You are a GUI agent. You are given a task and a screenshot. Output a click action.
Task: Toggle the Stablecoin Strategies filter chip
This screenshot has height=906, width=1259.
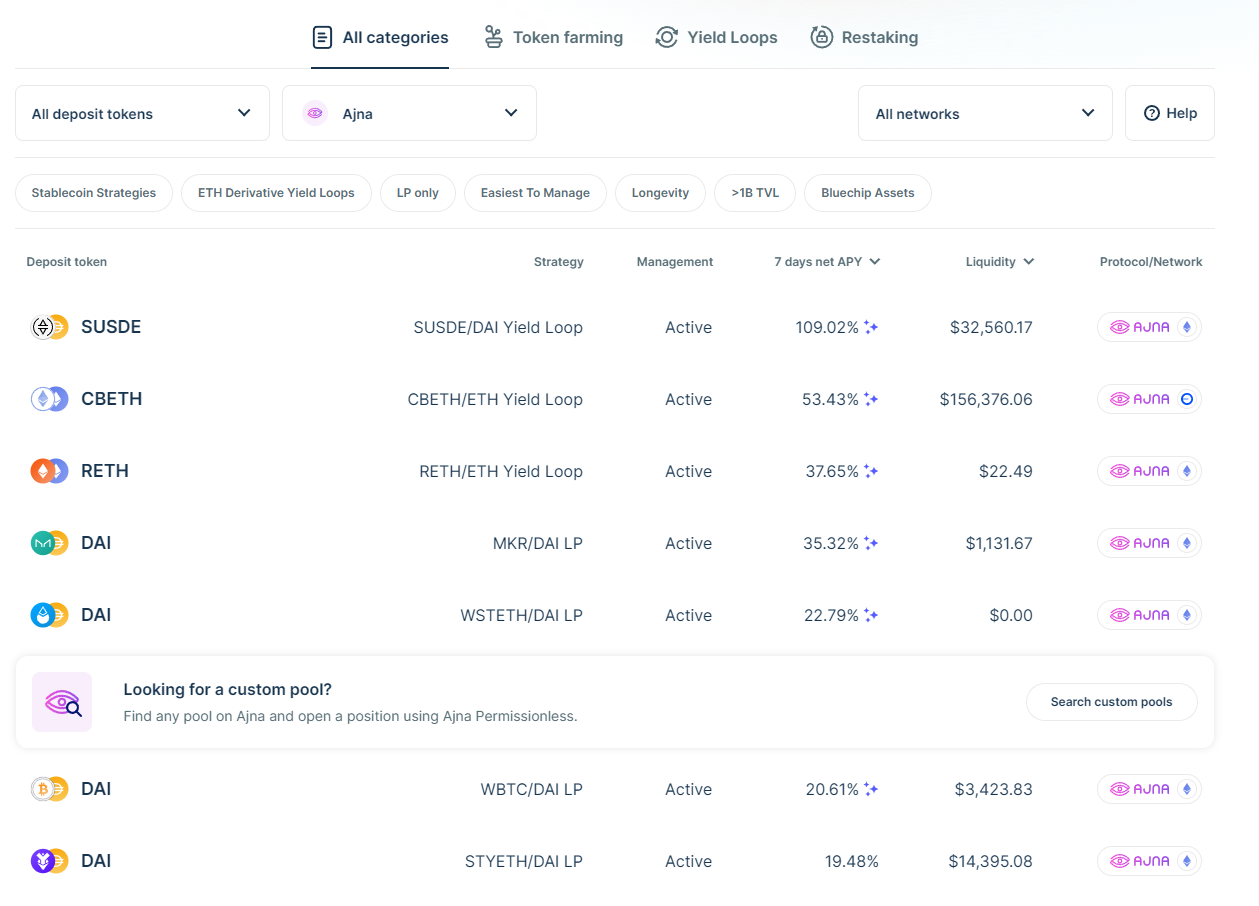(94, 193)
